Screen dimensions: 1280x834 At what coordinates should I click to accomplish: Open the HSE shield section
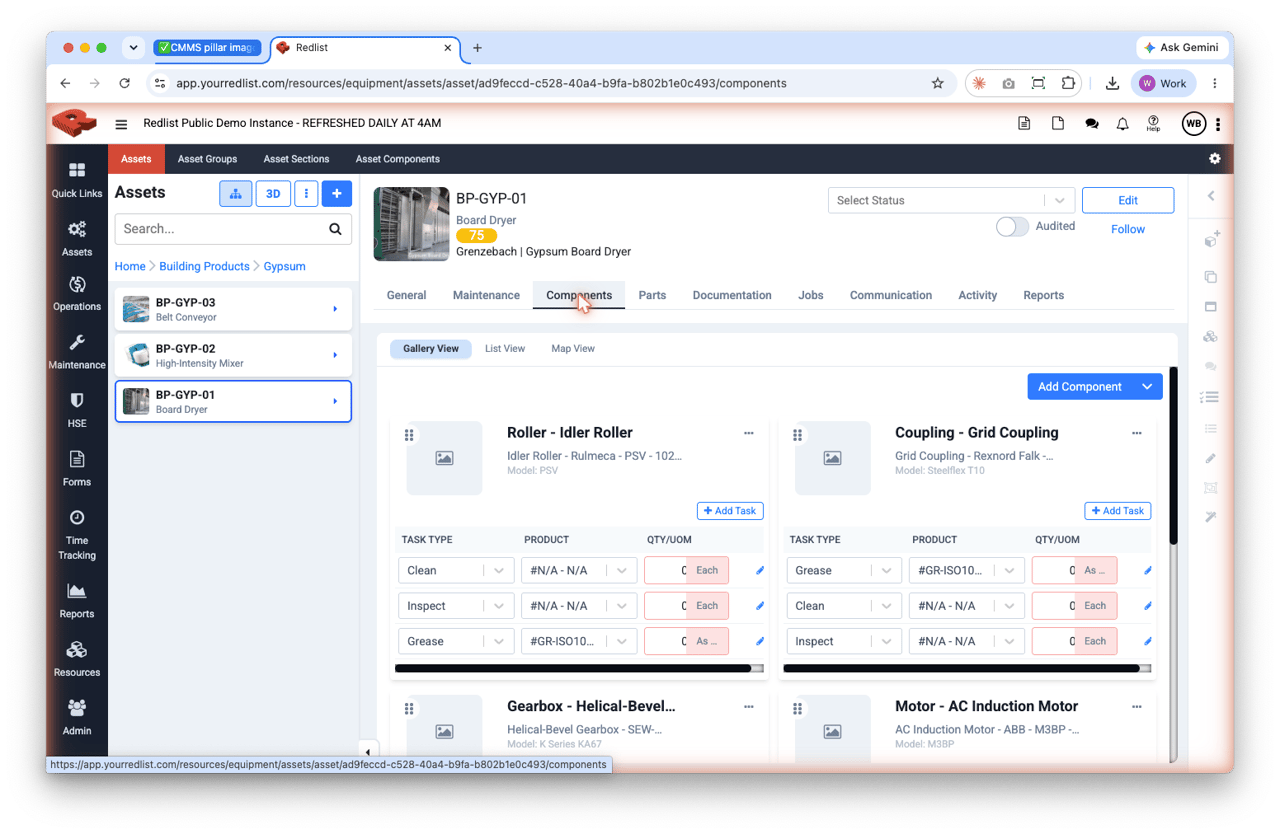click(x=77, y=410)
